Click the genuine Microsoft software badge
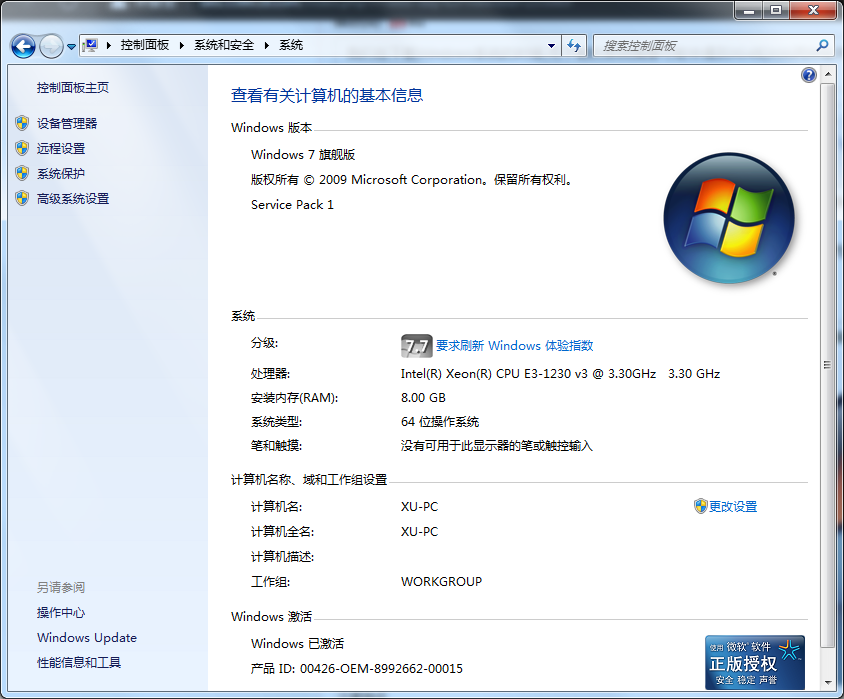Viewport: 844px width, 699px height. click(755, 660)
